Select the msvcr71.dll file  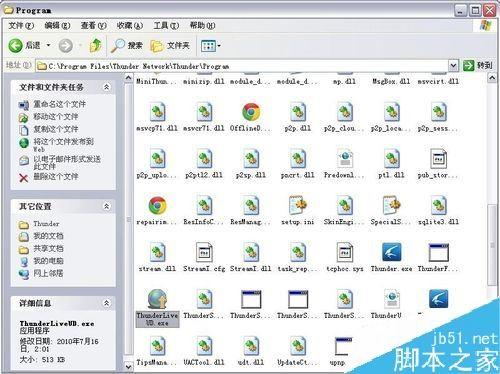tap(204, 117)
